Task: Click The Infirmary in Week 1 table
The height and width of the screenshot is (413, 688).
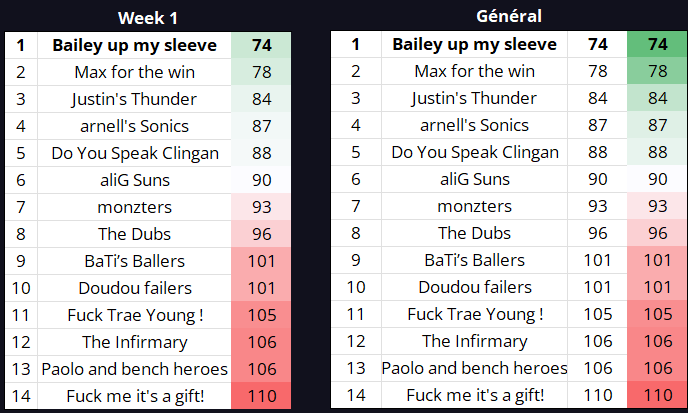Action: point(134,342)
